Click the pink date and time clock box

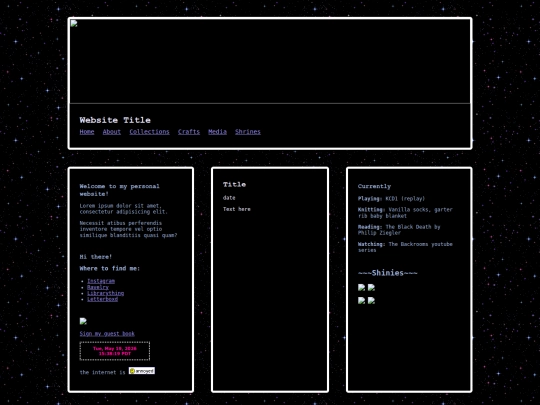coord(115,351)
